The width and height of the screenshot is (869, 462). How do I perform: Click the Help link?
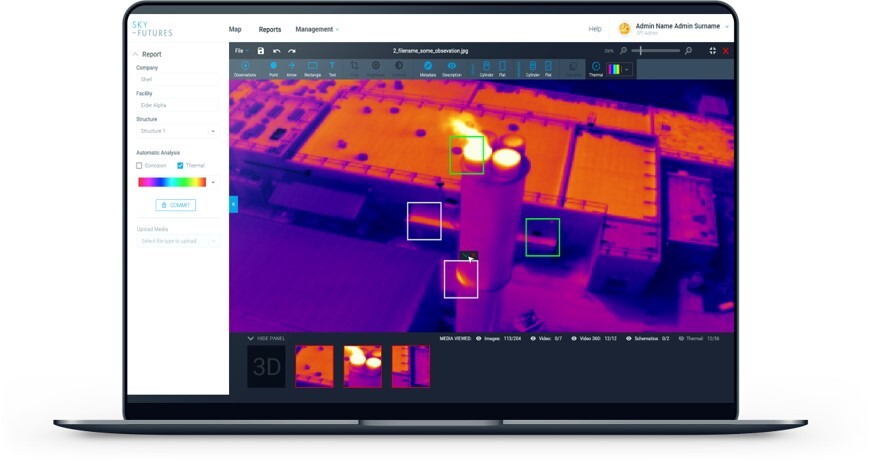coord(595,29)
